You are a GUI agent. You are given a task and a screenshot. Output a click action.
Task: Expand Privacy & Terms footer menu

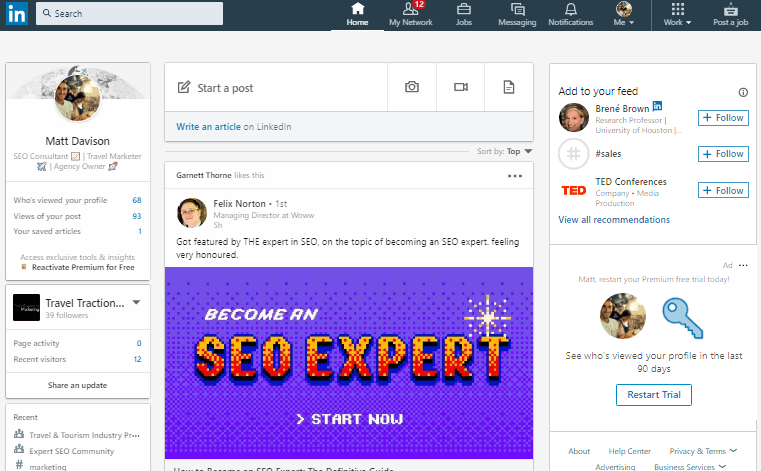pyautogui.click(x=703, y=451)
